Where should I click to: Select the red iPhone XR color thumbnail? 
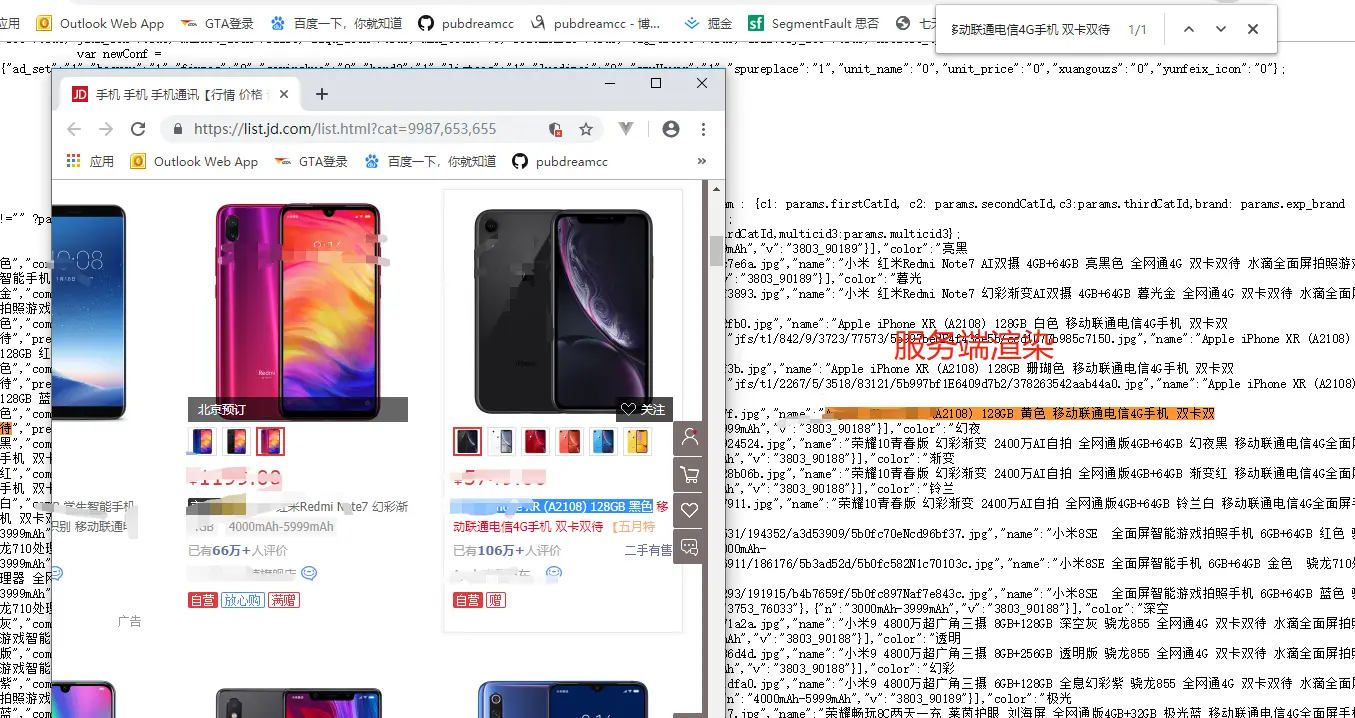coord(535,441)
